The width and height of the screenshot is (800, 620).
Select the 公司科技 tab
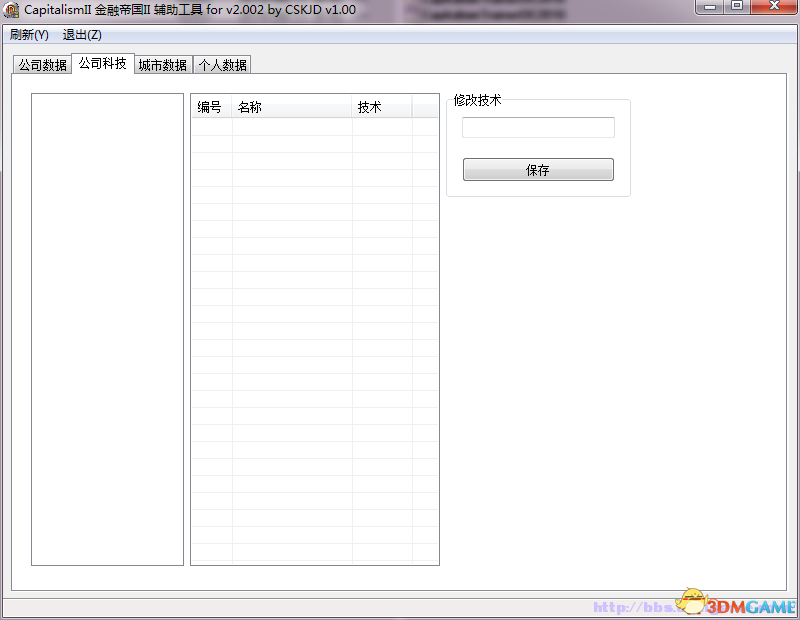pos(103,63)
